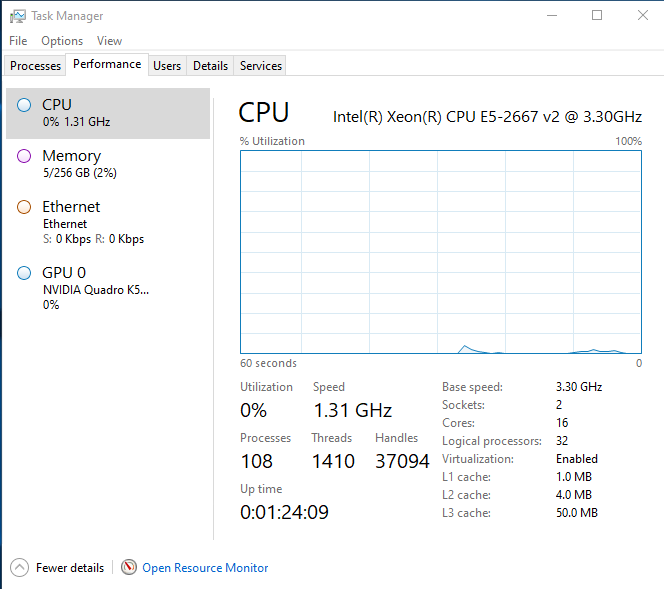Switch to the Details tab
The image size is (664, 589).
[210, 66]
